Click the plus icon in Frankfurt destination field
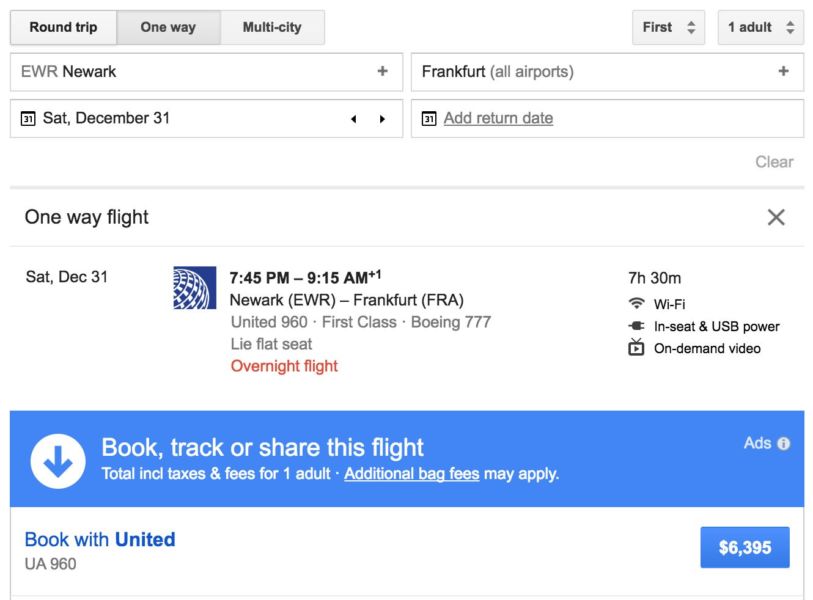Screen dimensions: 813x600 (783, 72)
